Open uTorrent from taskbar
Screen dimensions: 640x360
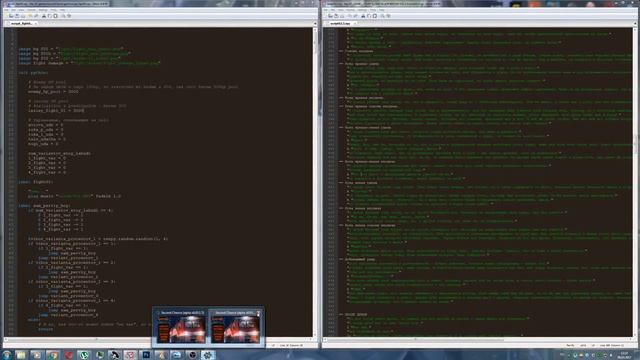coord(84,355)
